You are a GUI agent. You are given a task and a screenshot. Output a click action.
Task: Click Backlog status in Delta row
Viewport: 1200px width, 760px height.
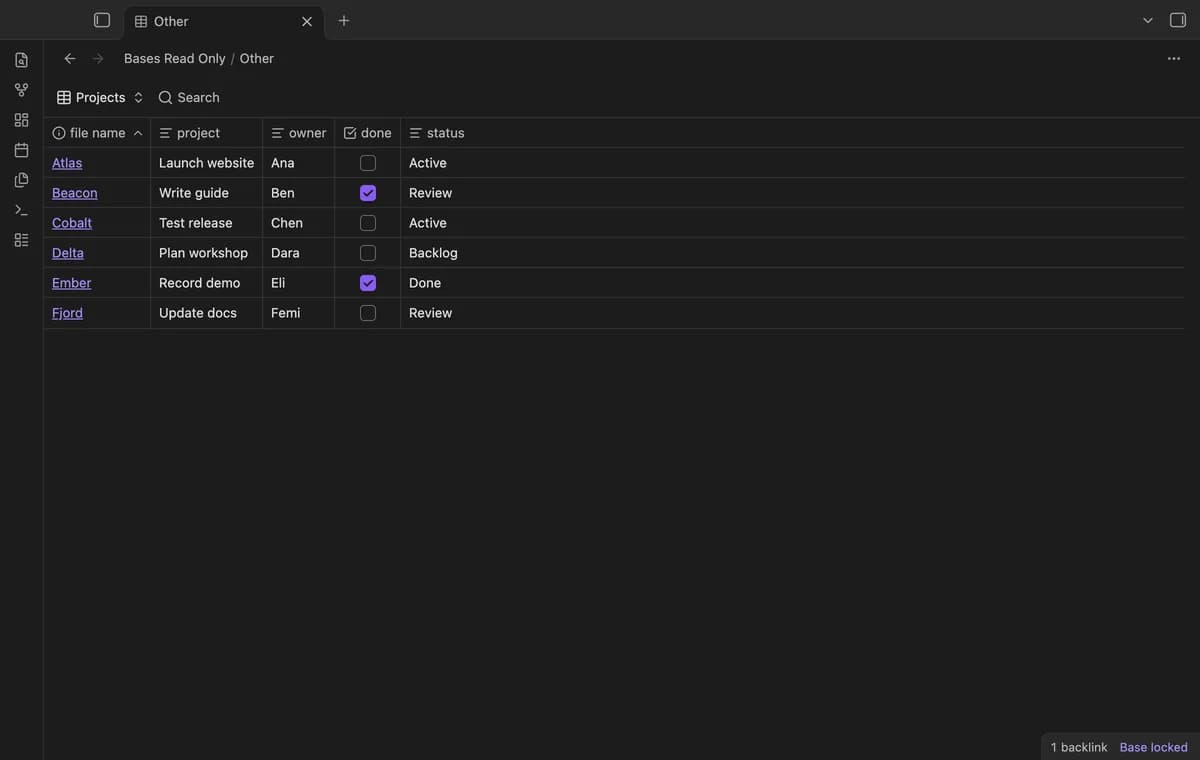(x=433, y=253)
